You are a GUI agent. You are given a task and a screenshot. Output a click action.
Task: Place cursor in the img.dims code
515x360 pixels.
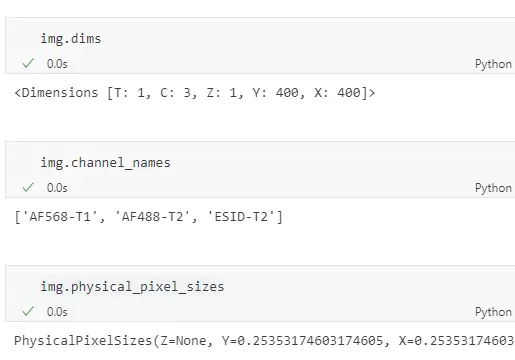pyautogui.click(x=71, y=39)
